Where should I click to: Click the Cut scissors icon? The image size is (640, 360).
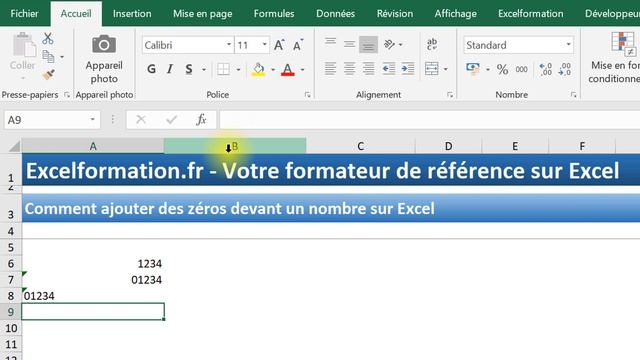pos(48,39)
